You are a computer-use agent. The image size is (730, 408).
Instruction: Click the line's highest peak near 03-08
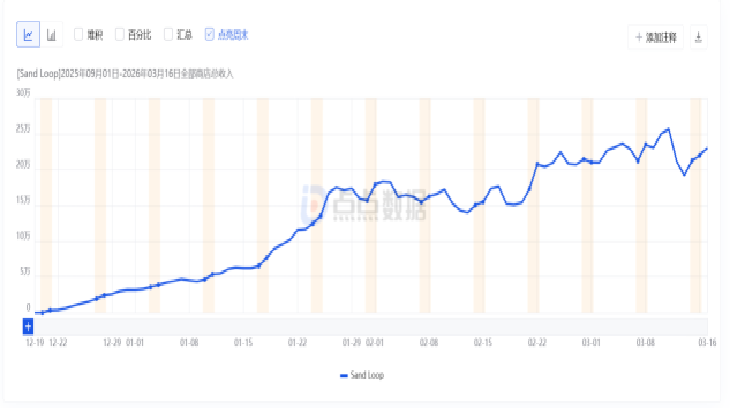(667, 129)
